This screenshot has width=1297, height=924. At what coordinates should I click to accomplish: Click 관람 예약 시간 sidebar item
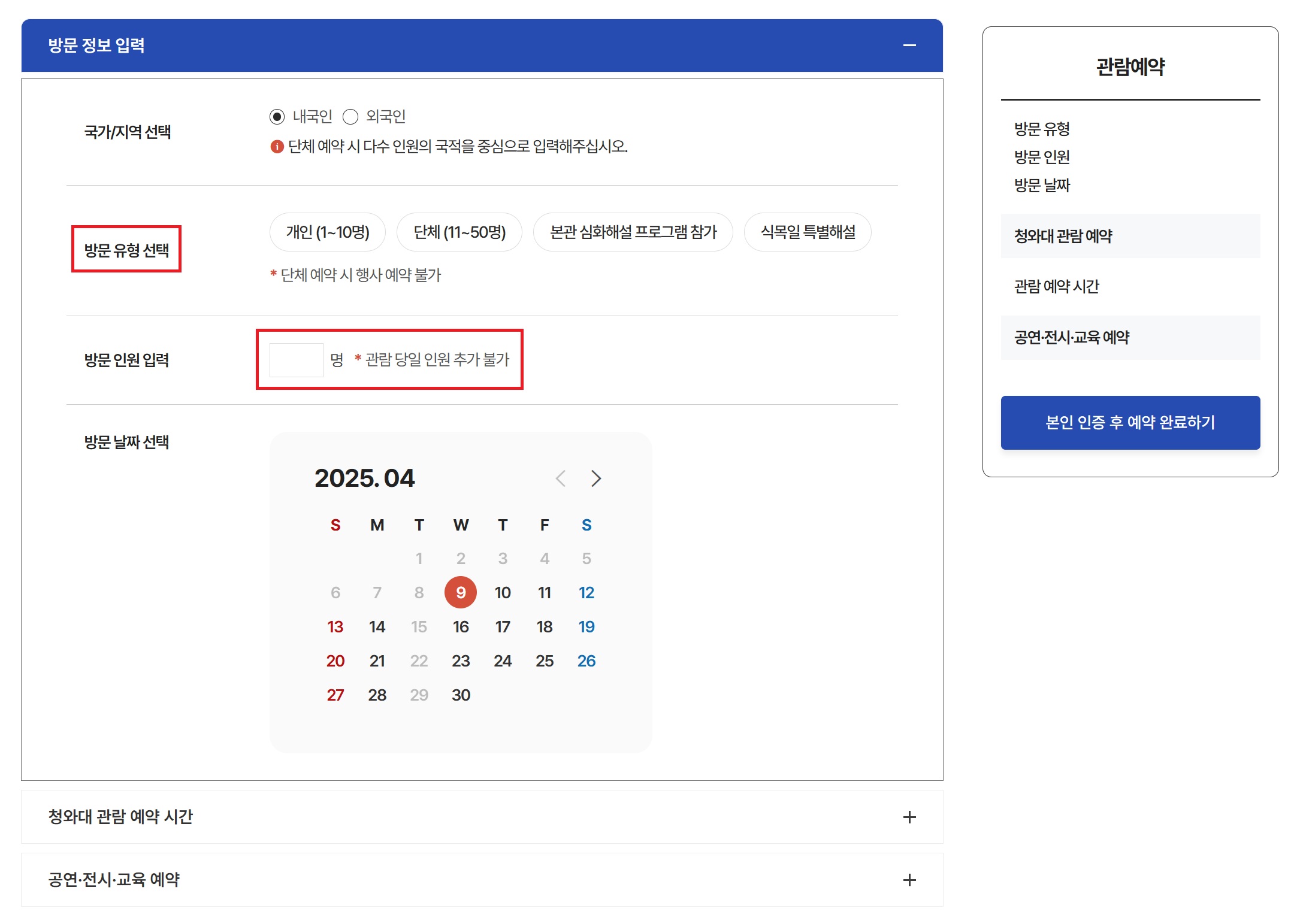point(1053,287)
